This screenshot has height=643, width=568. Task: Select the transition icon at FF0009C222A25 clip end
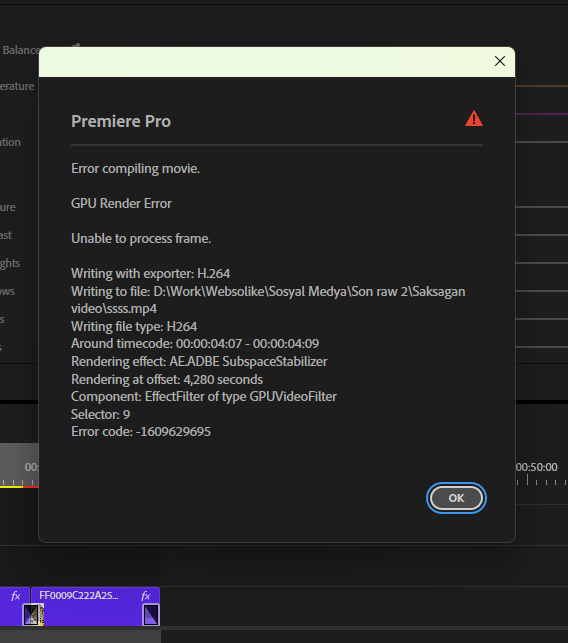coord(151,615)
